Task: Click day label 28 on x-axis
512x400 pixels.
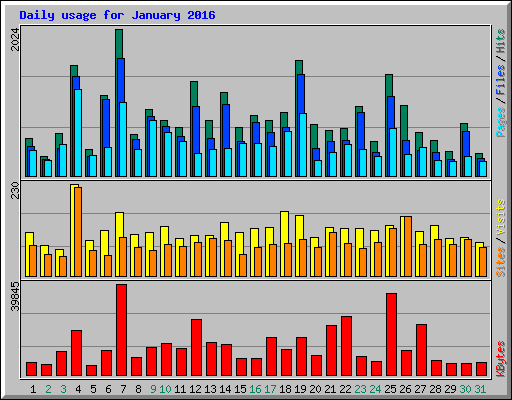Action: pyautogui.click(x=435, y=389)
